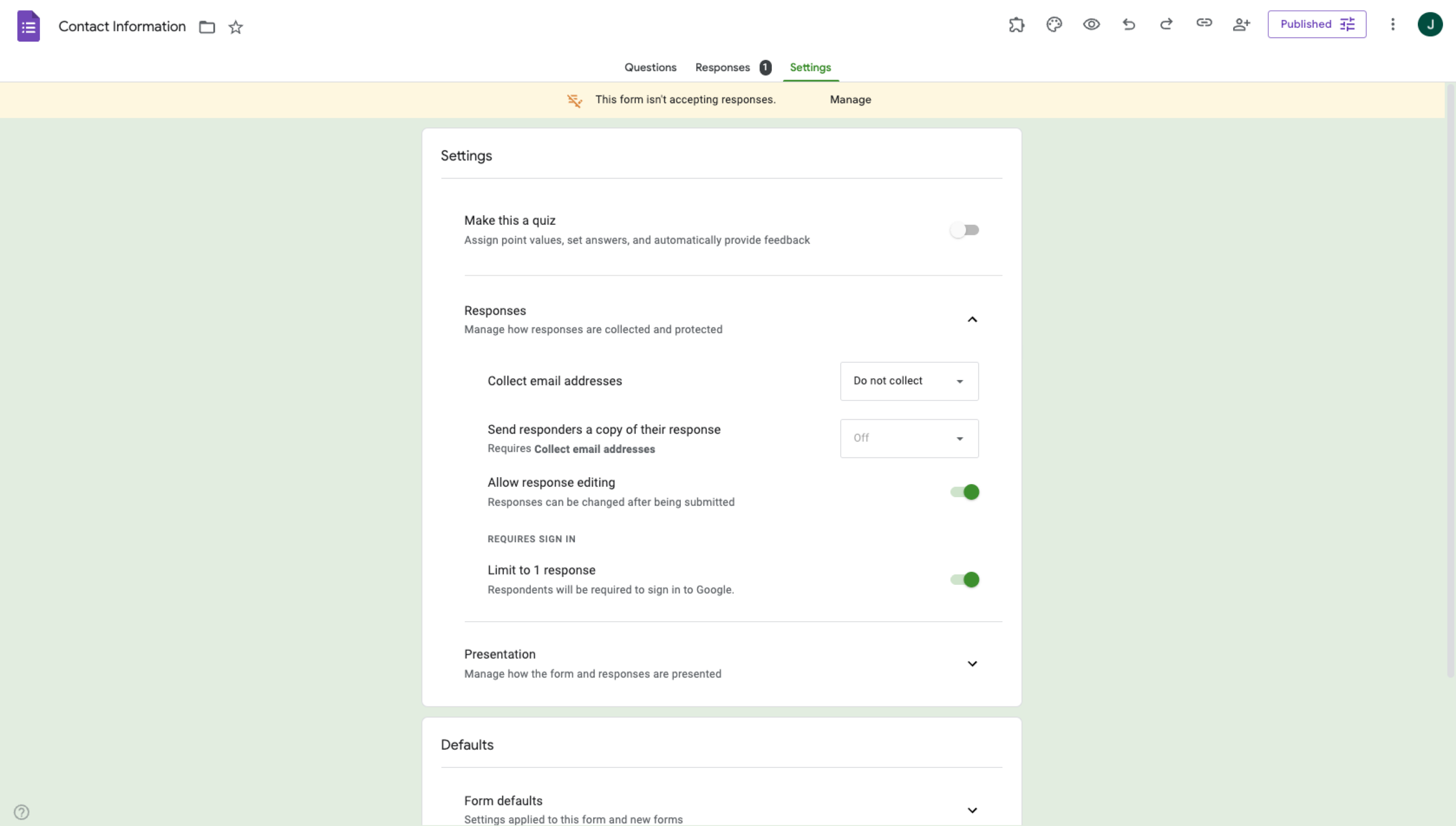1456x826 pixels.
Task: Open the Extensions add-ons menu
Action: [1016, 24]
